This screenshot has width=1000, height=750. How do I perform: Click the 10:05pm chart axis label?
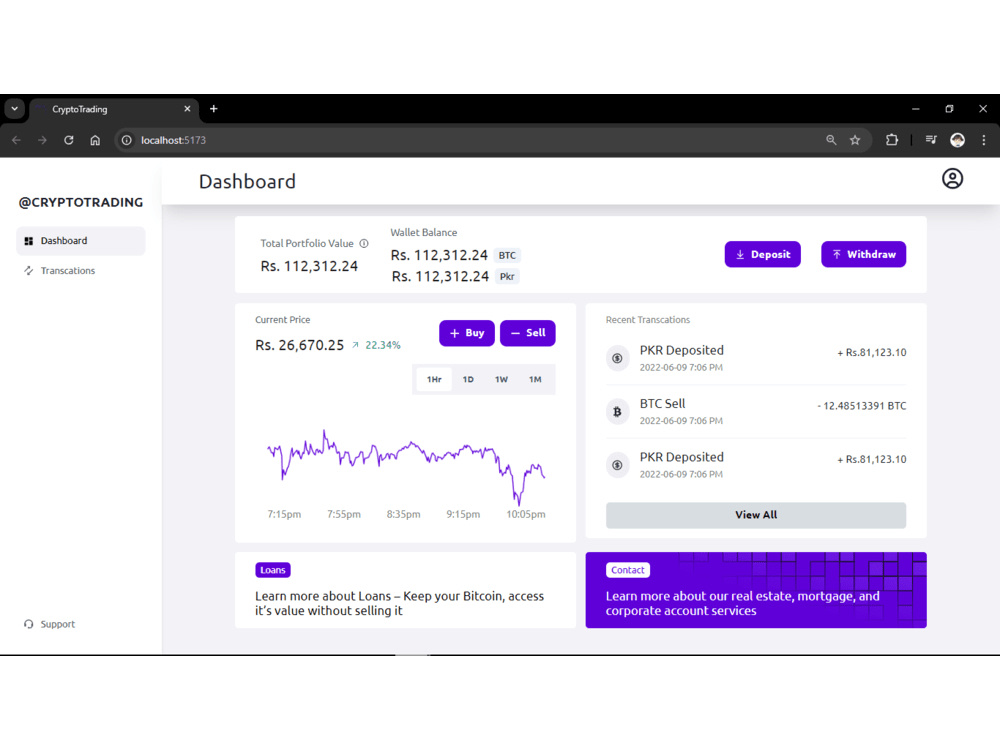tap(526, 514)
